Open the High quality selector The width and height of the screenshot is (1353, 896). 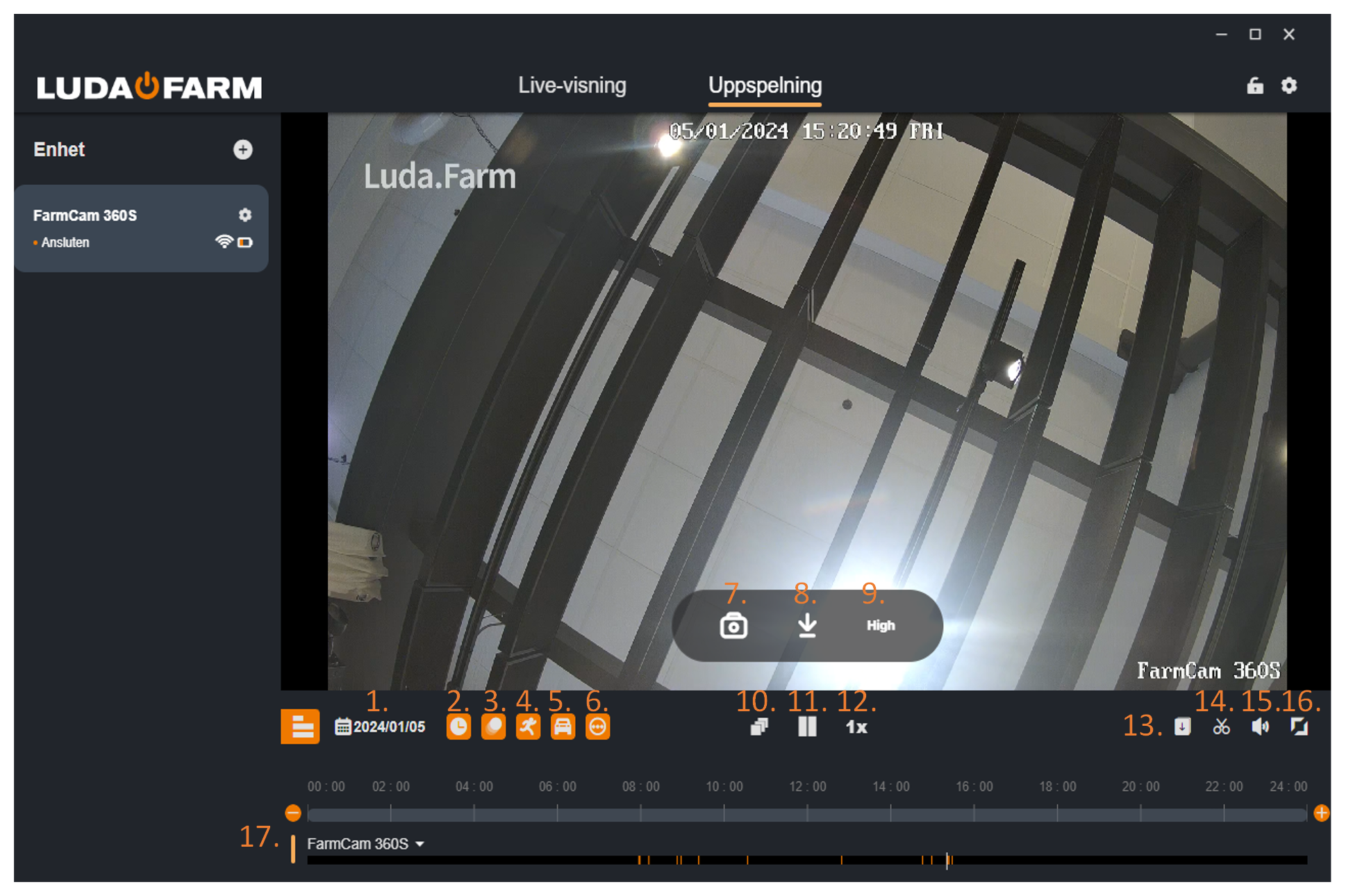tap(880, 626)
